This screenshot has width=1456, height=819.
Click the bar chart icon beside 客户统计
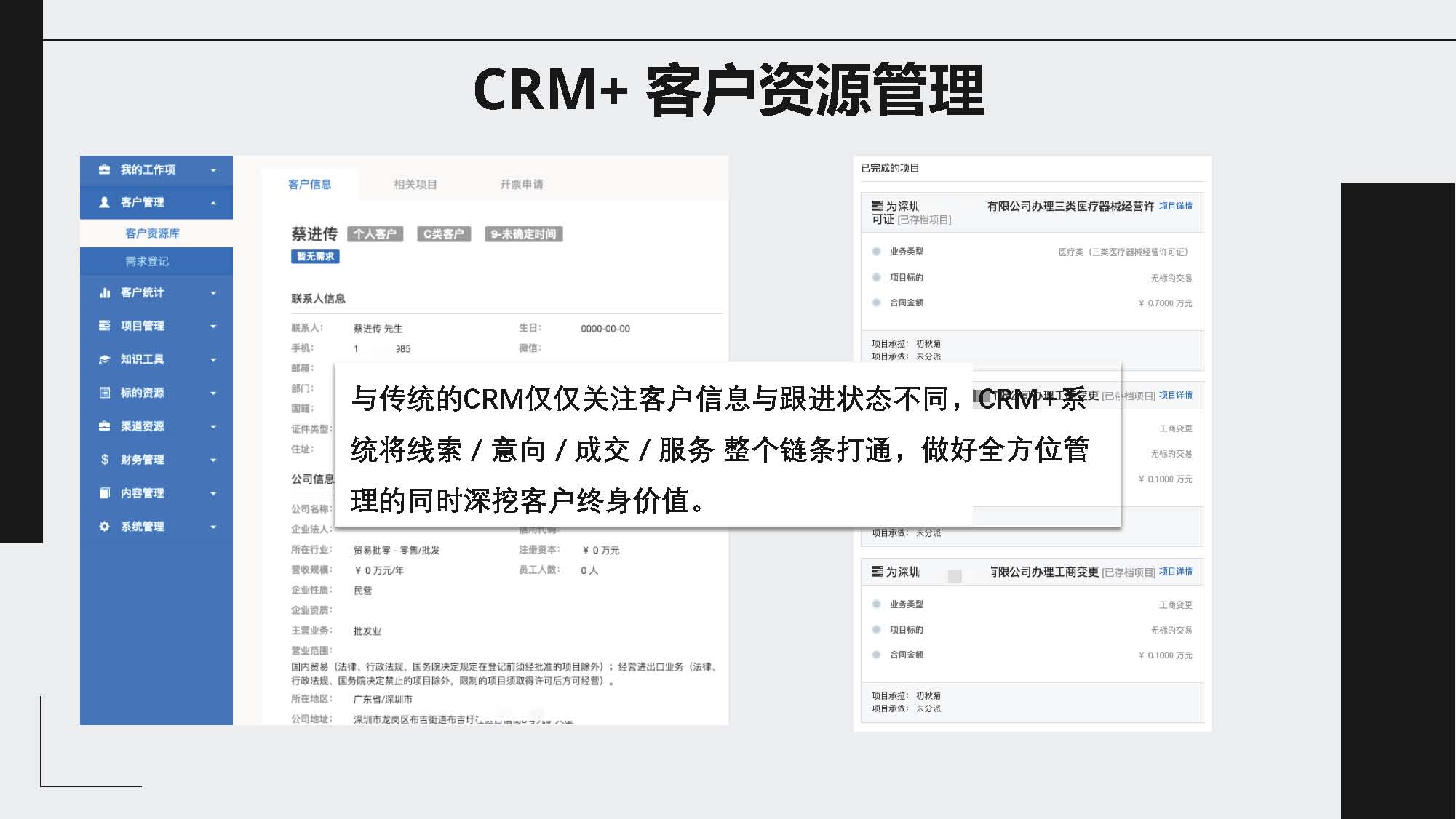coord(104,292)
